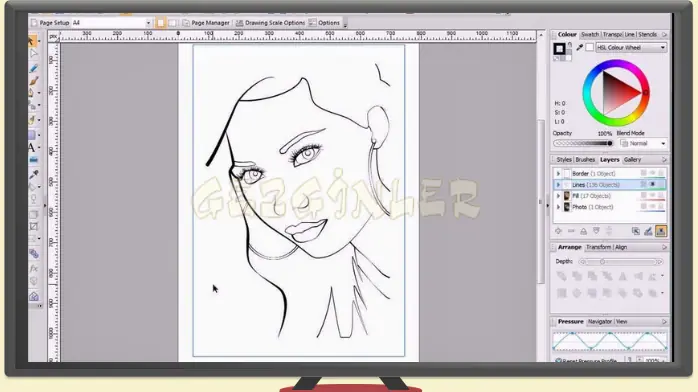Viewport: 698px width, 392px height.
Task: Select the Paintbrush tool
Action: [x=34, y=81]
